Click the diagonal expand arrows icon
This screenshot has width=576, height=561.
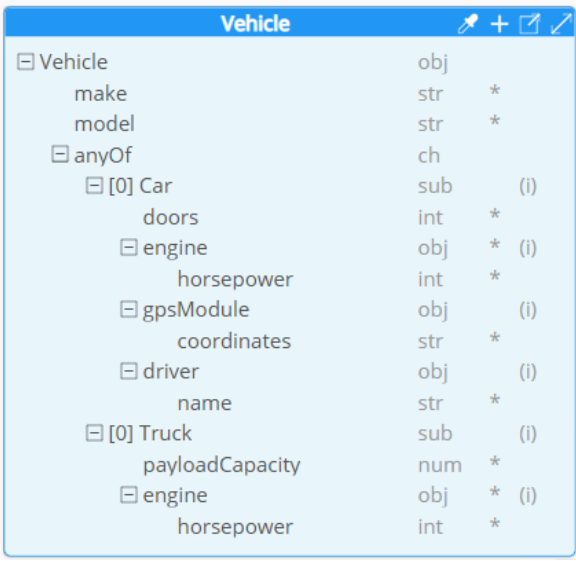click(x=561, y=24)
